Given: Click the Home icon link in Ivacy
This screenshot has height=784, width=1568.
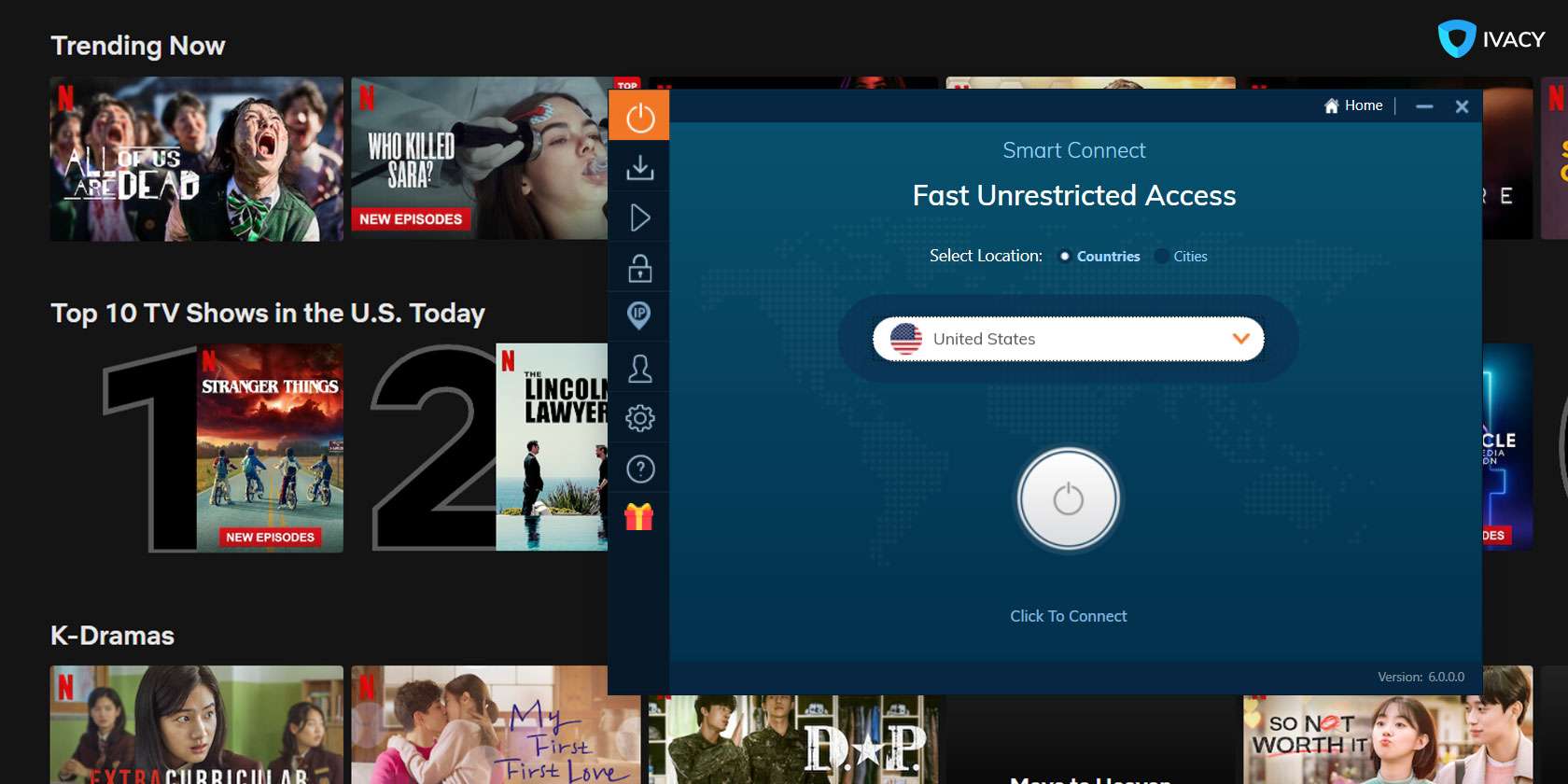Looking at the screenshot, I should pyautogui.click(x=1353, y=105).
